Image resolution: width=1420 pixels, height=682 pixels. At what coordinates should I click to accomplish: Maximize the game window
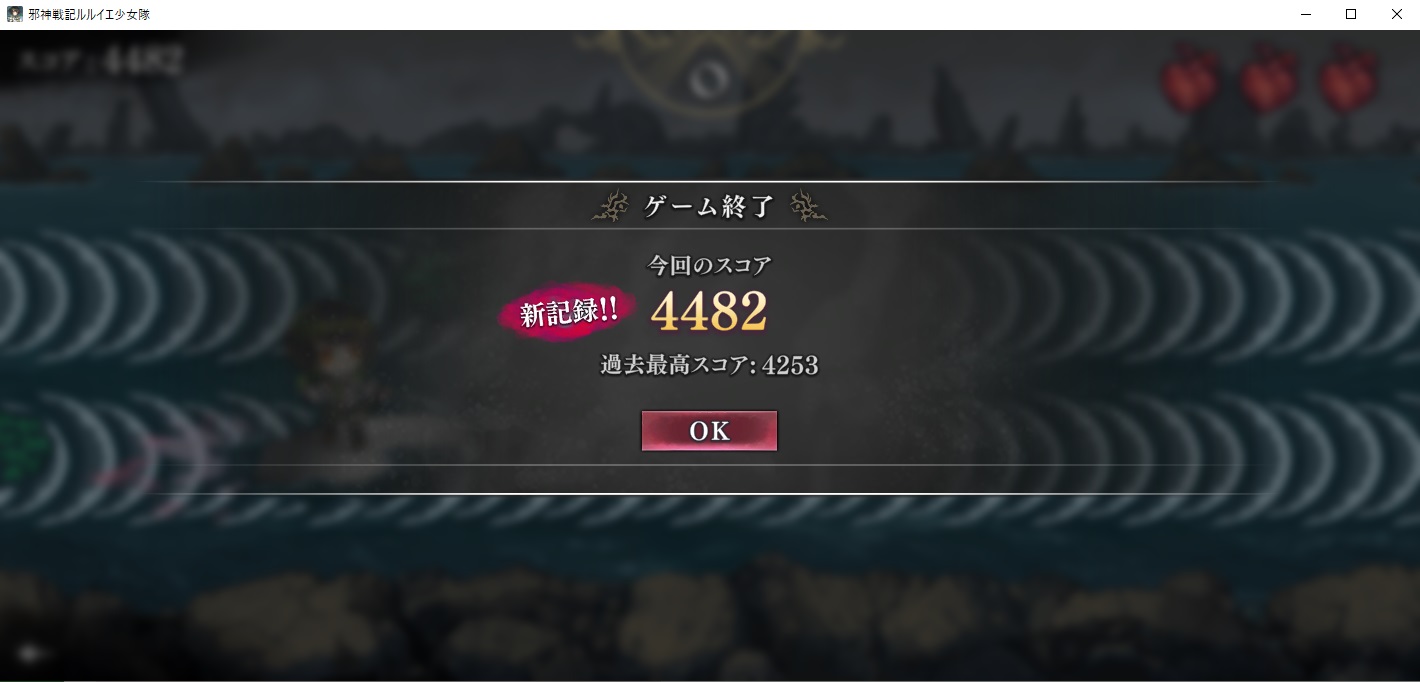point(1351,14)
